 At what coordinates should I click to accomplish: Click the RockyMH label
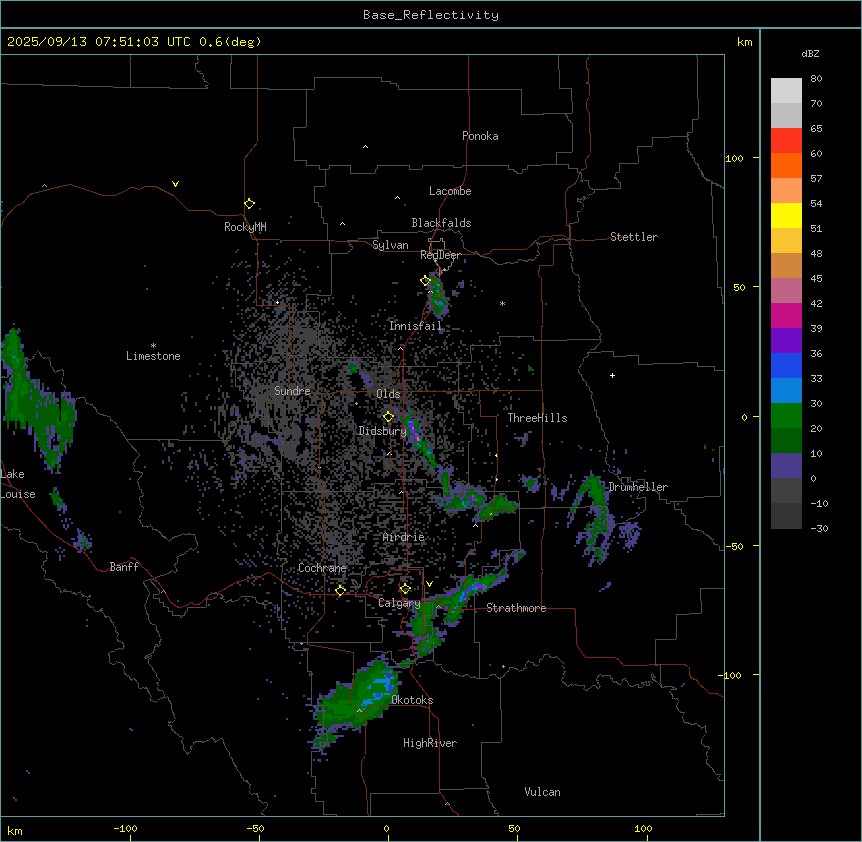pos(245,227)
